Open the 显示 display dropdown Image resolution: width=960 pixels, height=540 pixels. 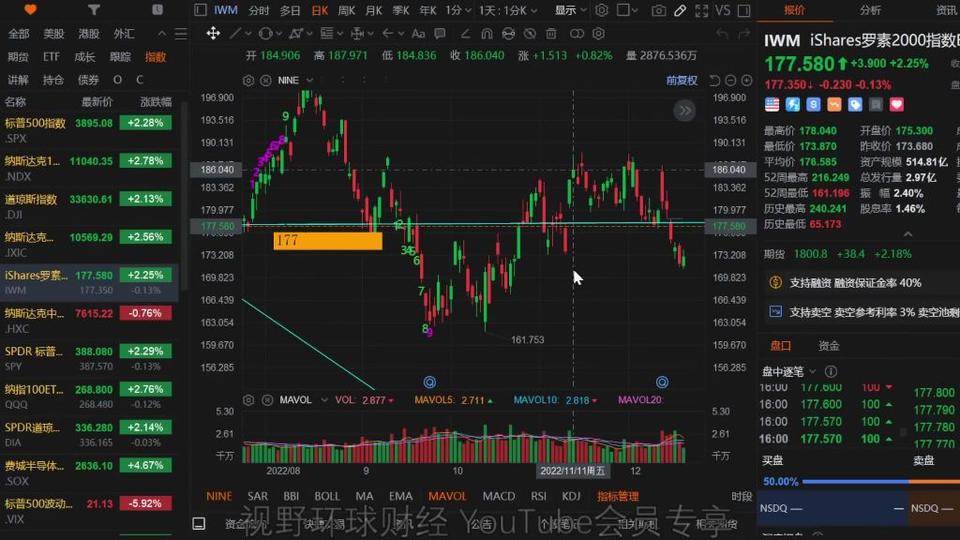tap(571, 10)
